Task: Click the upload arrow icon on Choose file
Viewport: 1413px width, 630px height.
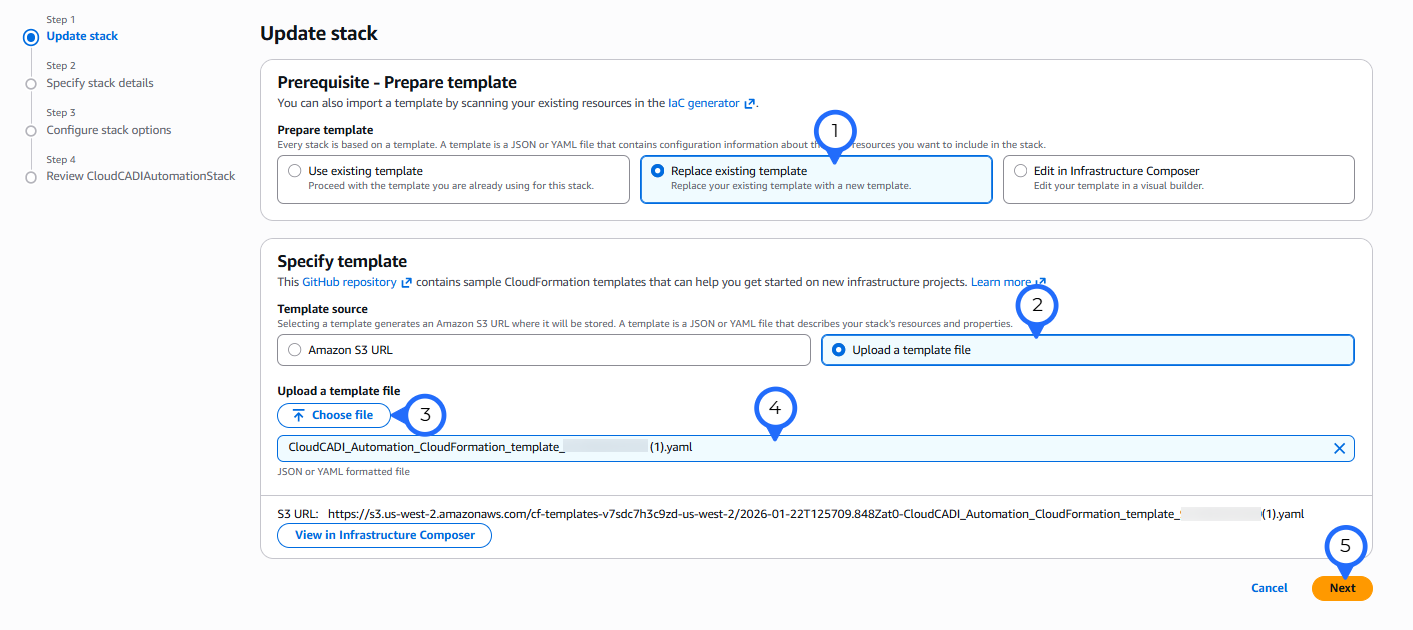Action: coord(298,415)
